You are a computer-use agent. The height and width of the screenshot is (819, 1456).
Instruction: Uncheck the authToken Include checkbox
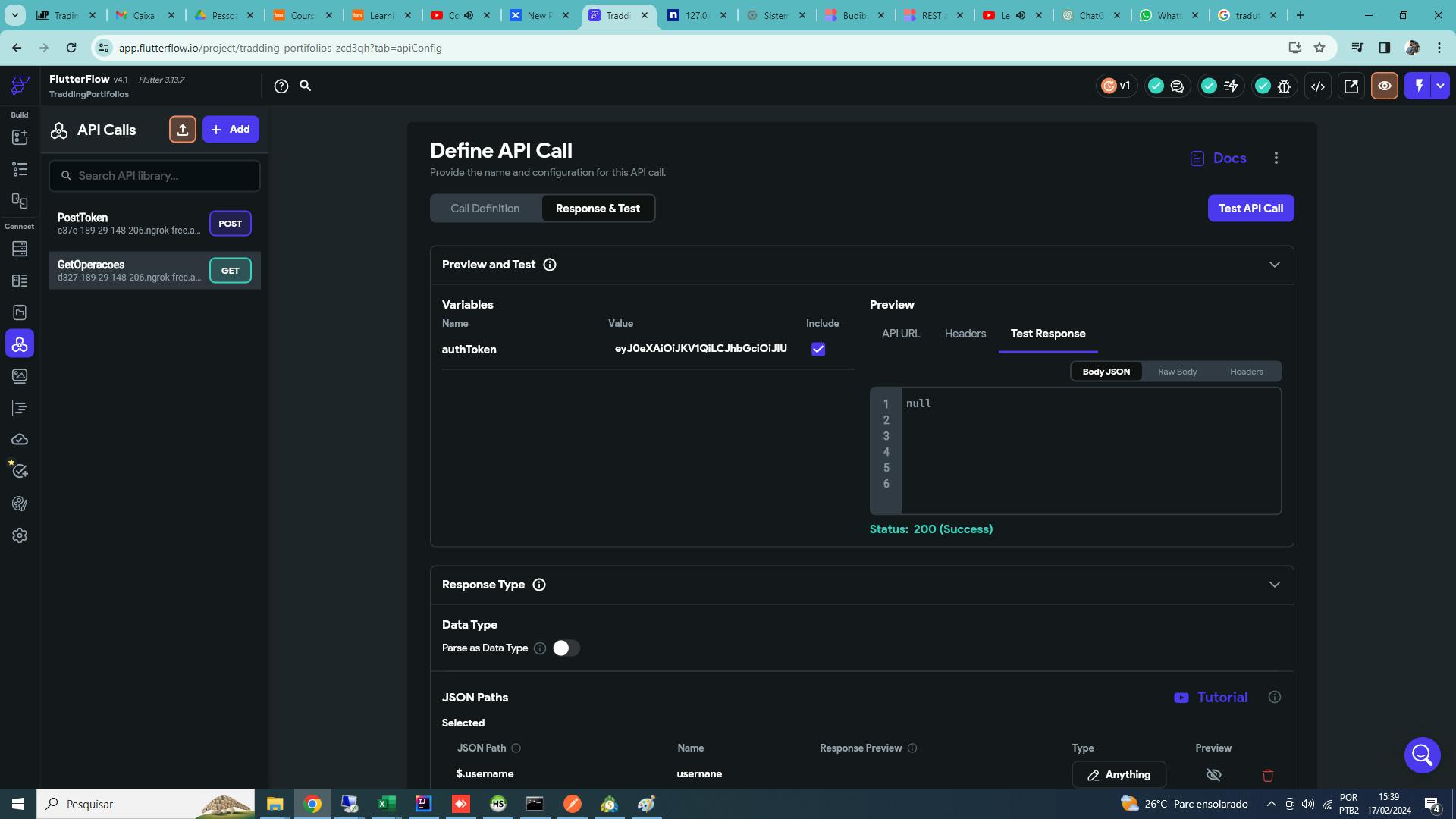pos(818,349)
